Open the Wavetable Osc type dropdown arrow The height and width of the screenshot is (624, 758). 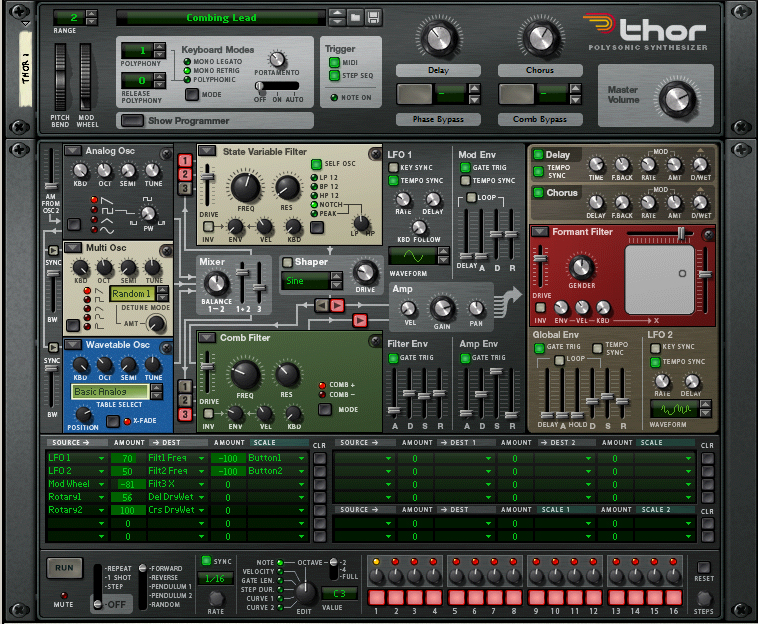[73, 344]
